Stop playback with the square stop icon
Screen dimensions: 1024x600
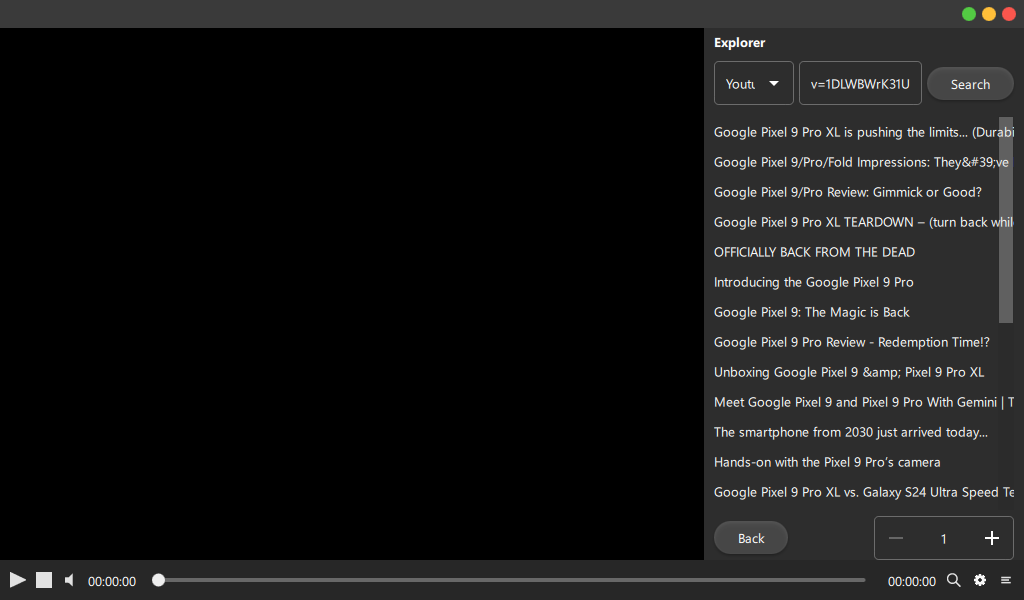(44, 580)
